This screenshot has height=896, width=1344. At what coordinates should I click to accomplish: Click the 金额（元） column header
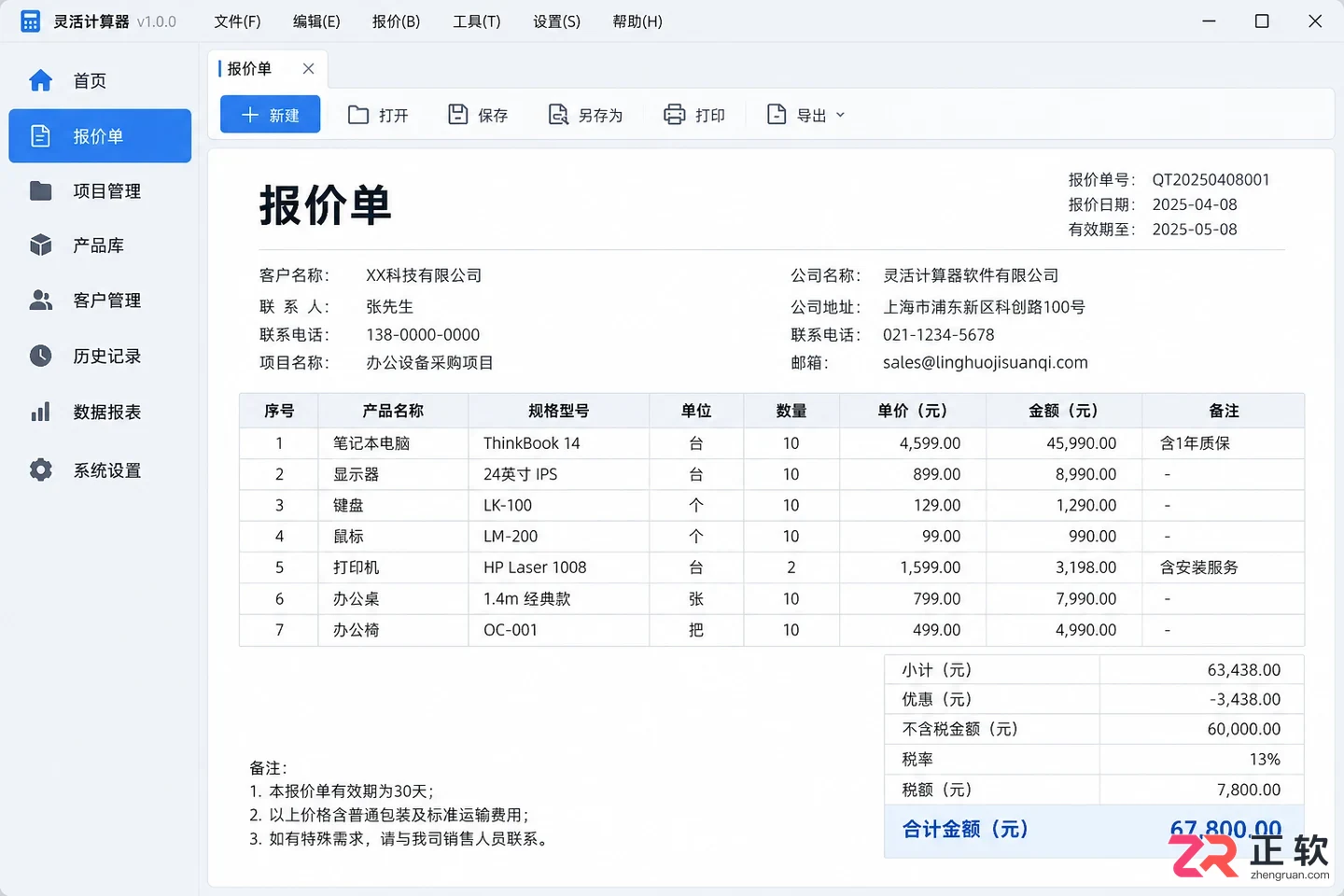coord(1064,411)
